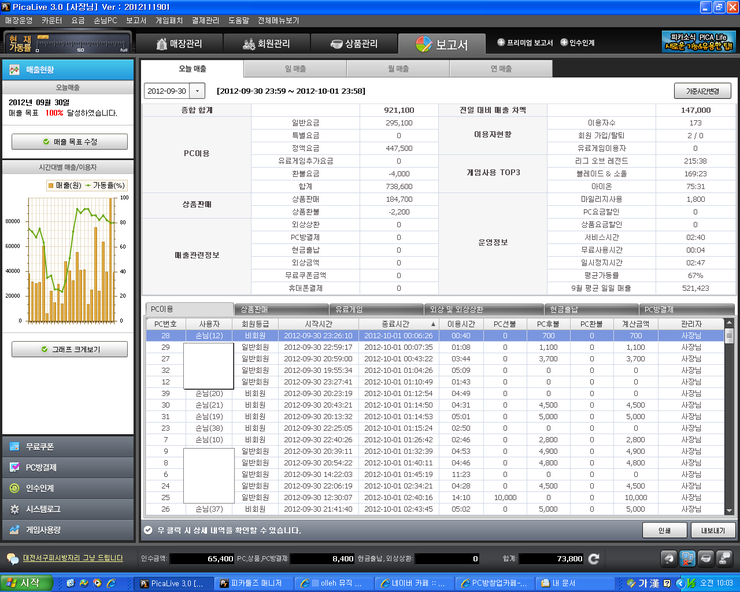Image resolution: width=740 pixels, height=592 pixels.
Task: Open the 무료쿠폰 sidebar item
Action: [x=68, y=446]
